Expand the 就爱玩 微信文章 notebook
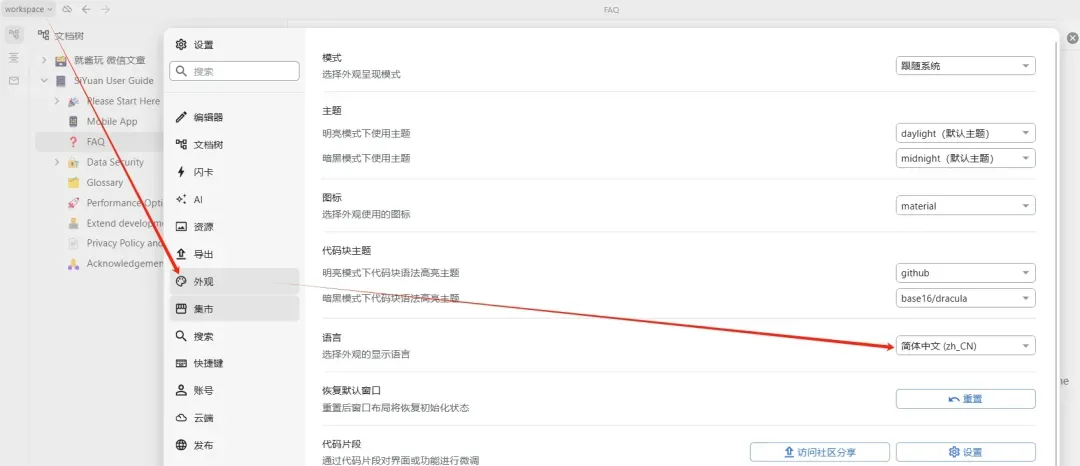The width and height of the screenshot is (1080, 466). (43, 60)
